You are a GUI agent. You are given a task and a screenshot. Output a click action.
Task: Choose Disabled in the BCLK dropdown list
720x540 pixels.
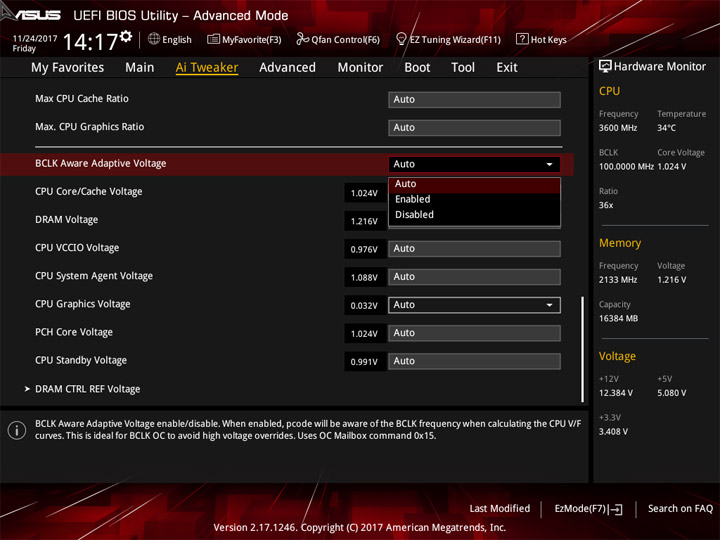pyautogui.click(x=474, y=214)
